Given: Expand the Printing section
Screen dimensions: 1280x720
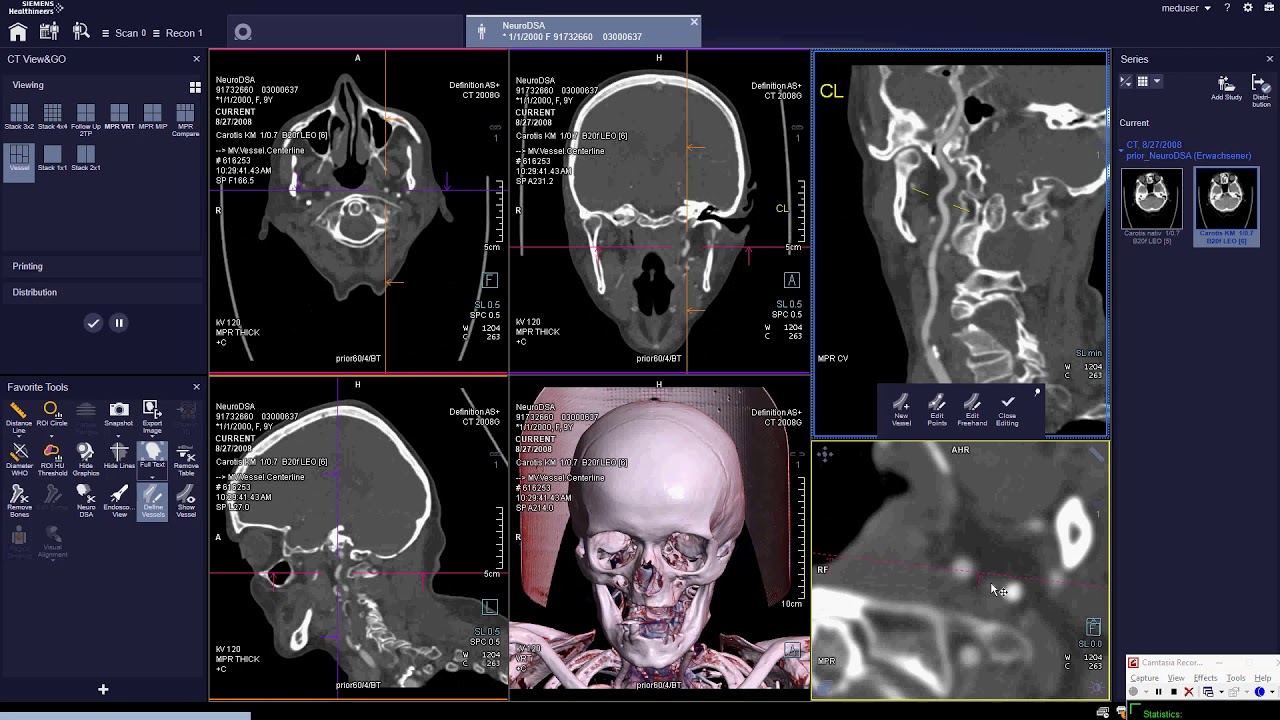Looking at the screenshot, I should tap(27, 266).
